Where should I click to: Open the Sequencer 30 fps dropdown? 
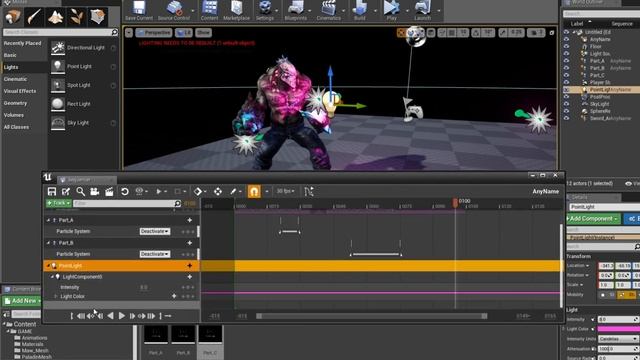pyautogui.click(x=286, y=191)
